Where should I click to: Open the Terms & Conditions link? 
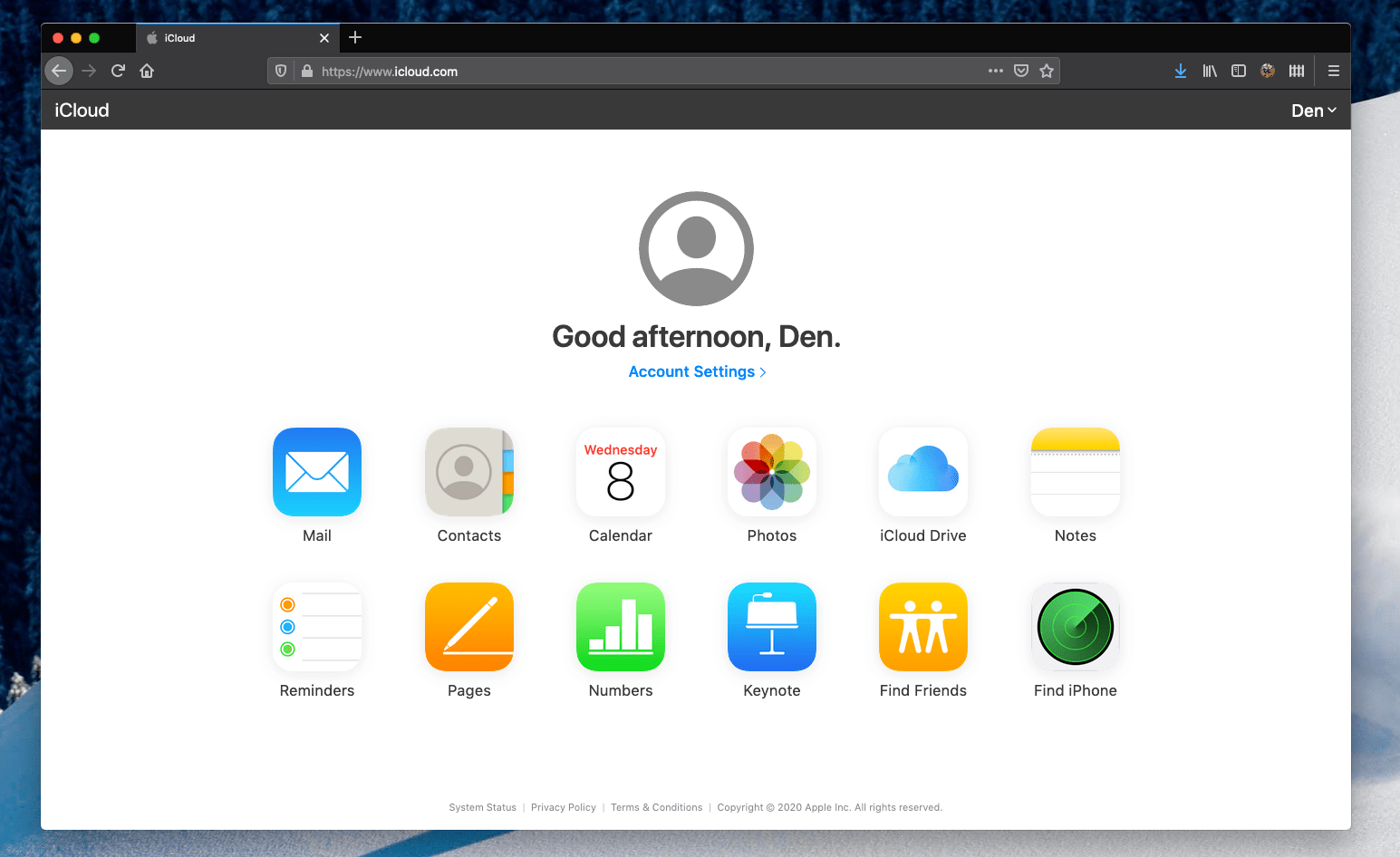click(656, 807)
